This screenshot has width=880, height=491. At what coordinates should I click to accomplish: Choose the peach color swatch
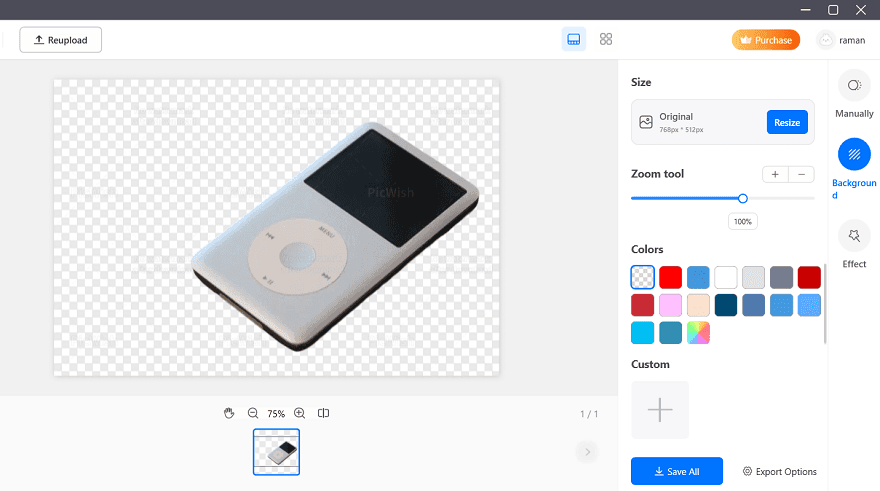pos(698,305)
